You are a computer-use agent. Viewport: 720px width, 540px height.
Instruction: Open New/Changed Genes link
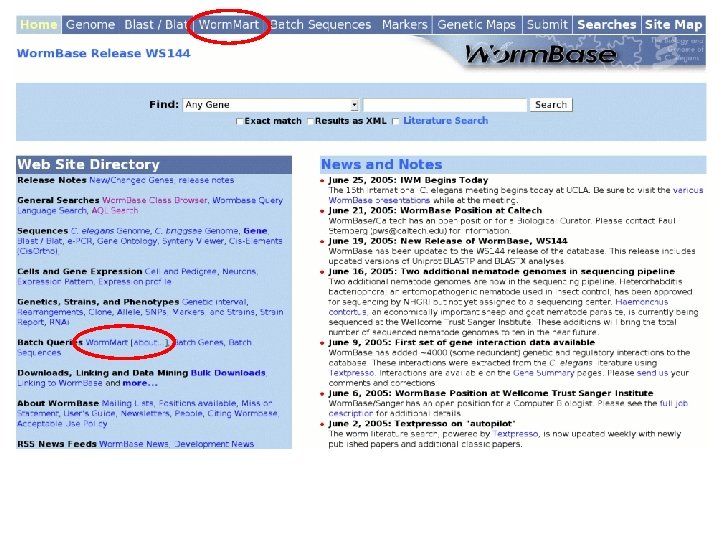(131, 180)
